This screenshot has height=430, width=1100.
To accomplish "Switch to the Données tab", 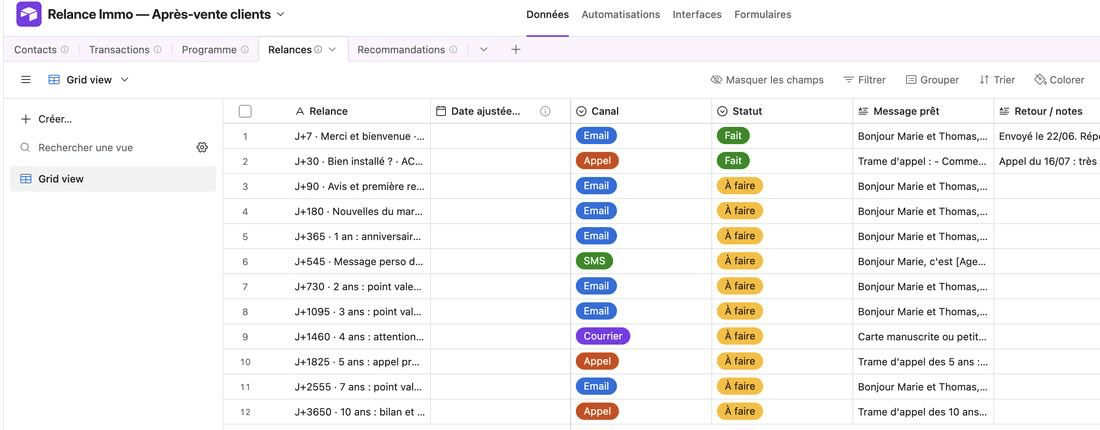I will click(547, 14).
